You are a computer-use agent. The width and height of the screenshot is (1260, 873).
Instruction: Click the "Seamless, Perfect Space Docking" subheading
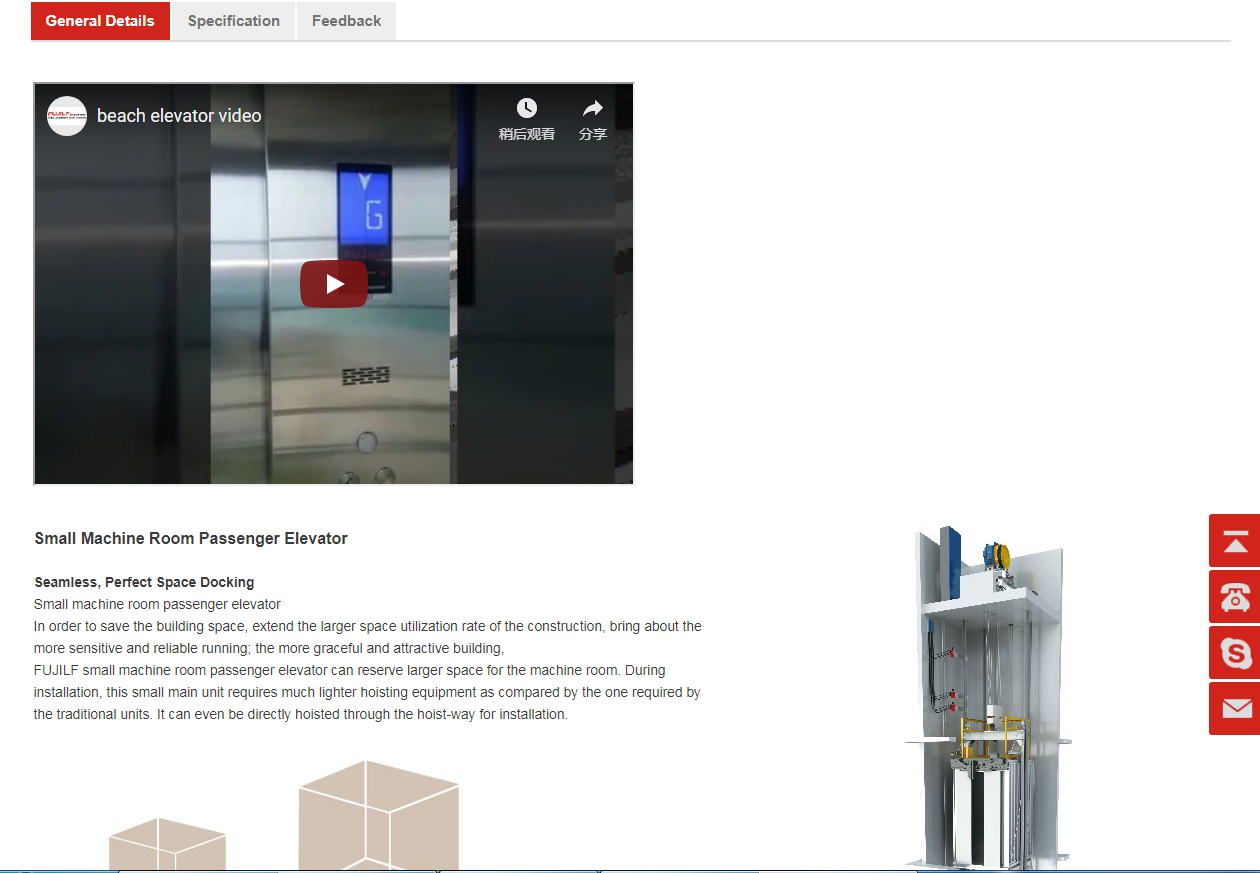[x=144, y=582]
